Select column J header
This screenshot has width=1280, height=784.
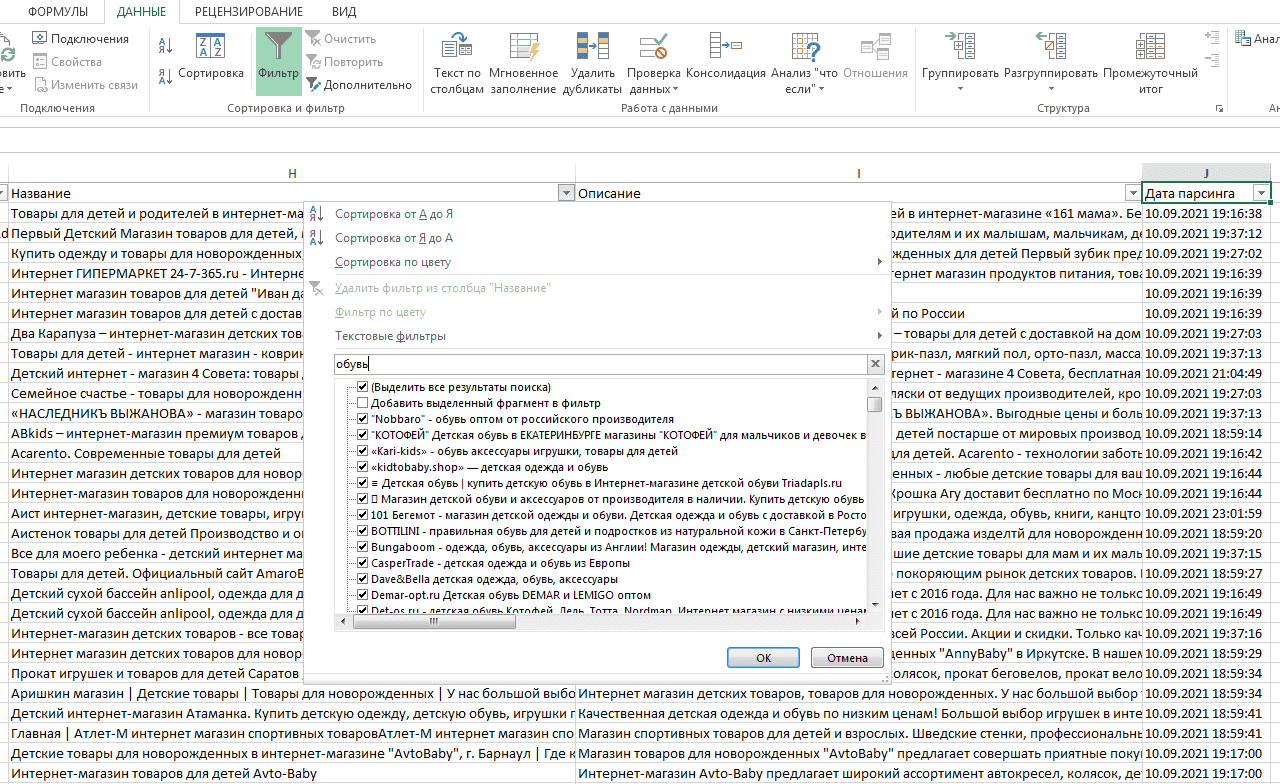click(1207, 173)
